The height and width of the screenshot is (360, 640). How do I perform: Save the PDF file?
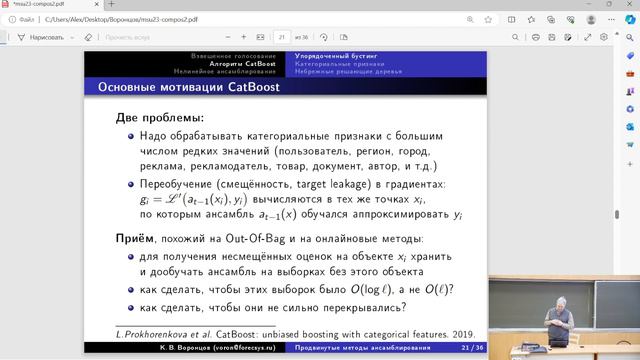click(551, 37)
